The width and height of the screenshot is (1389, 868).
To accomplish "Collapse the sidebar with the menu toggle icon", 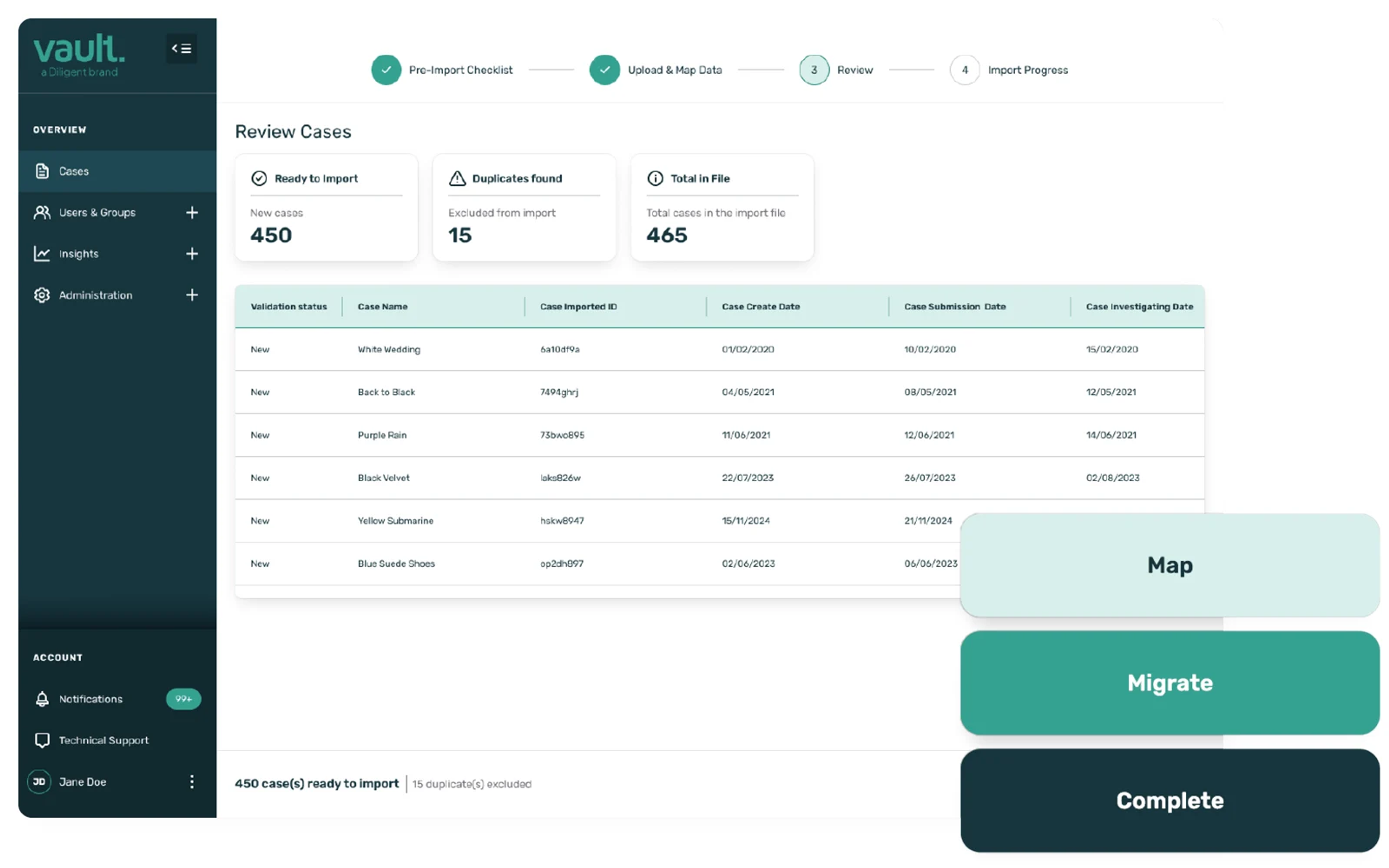I will pos(181,49).
